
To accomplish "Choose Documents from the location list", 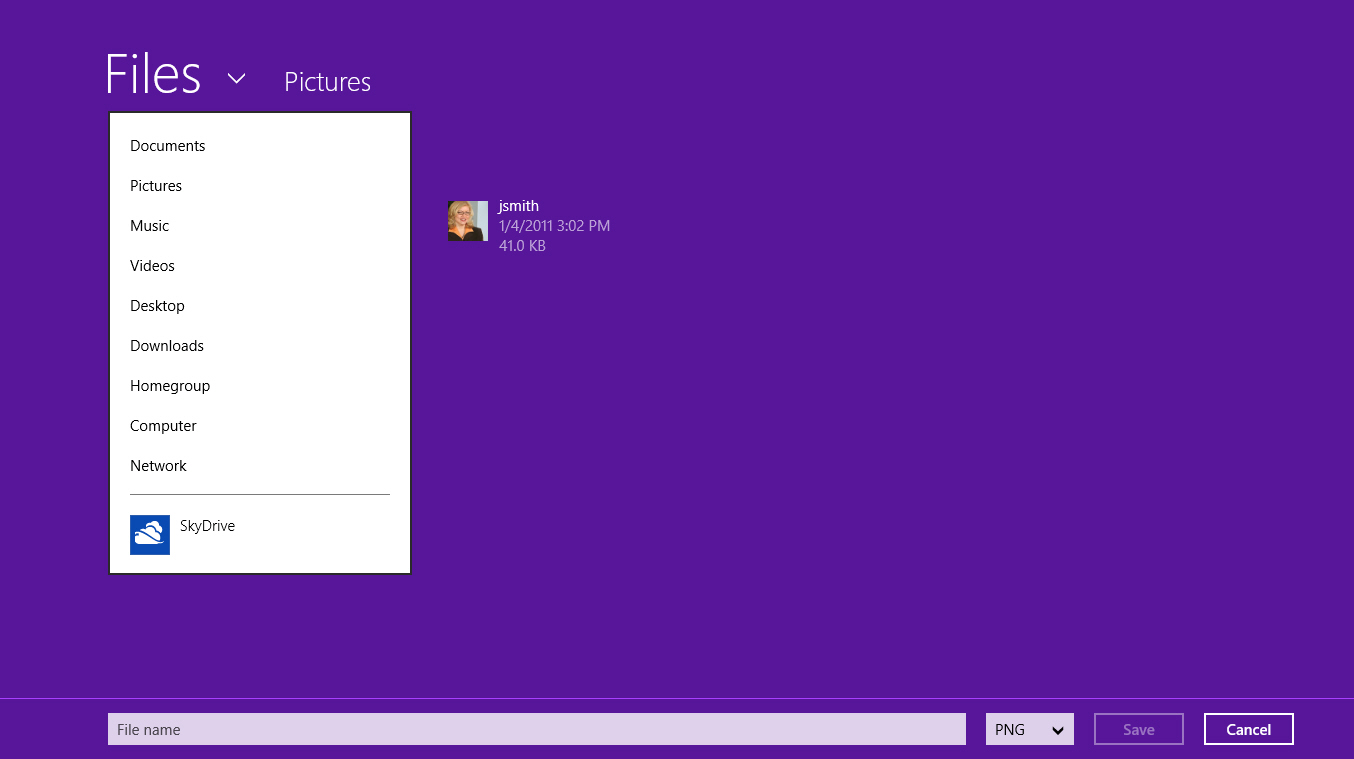I will coord(167,146).
